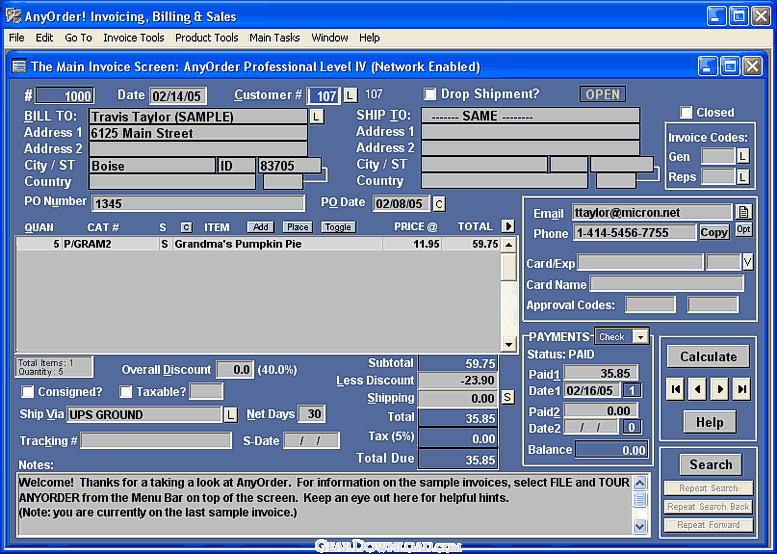Click the L lookup button for Reps invoice code
This screenshot has height=554, width=777.
(x=742, y=177)
